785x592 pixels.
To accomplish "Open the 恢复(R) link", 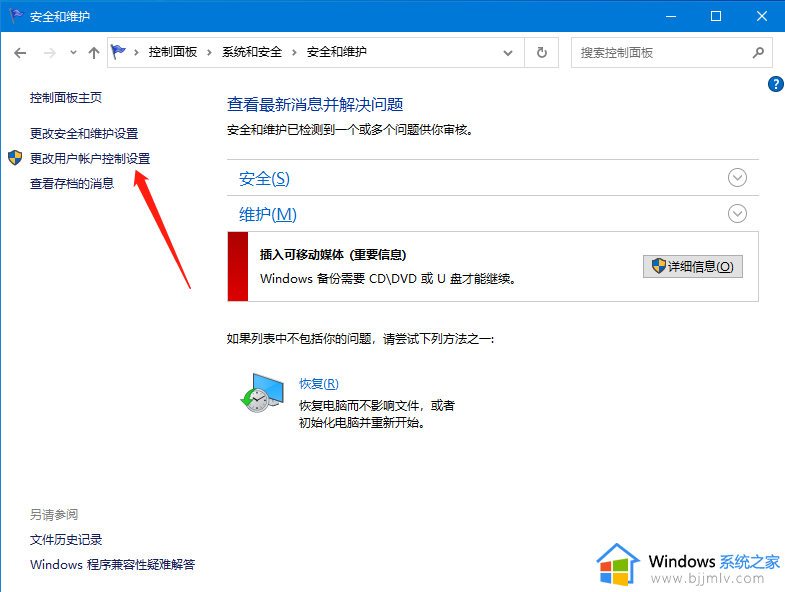I will point(318,384).
